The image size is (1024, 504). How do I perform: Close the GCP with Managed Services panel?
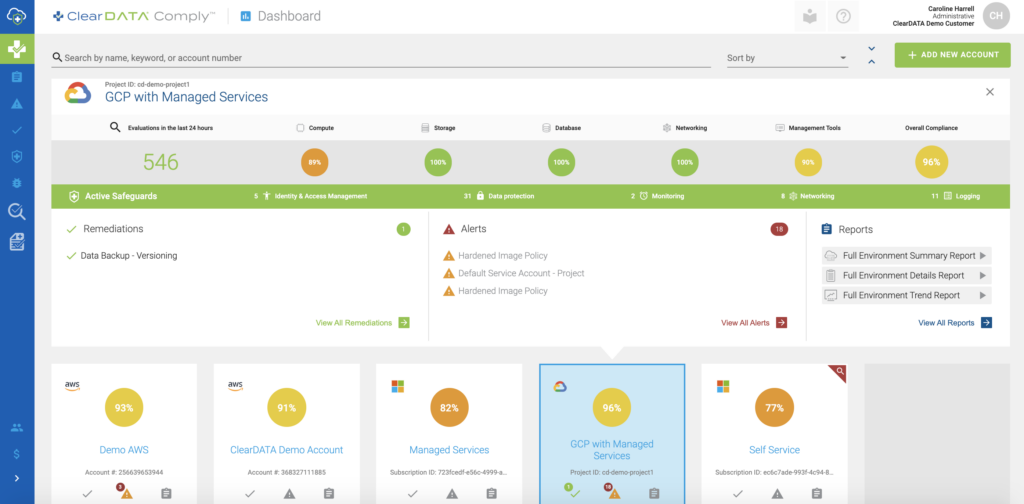(x=990, y=92)
